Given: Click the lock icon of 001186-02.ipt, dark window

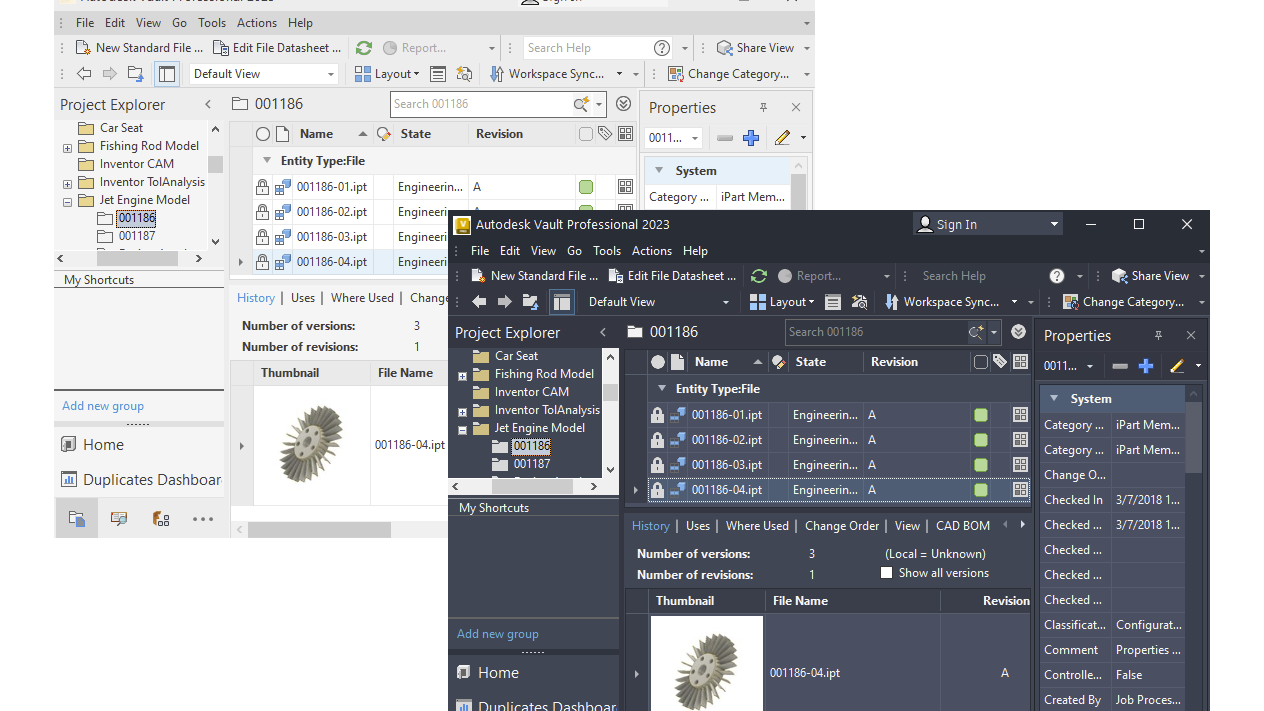Looking at the screenshot, I should coord(657,440).
